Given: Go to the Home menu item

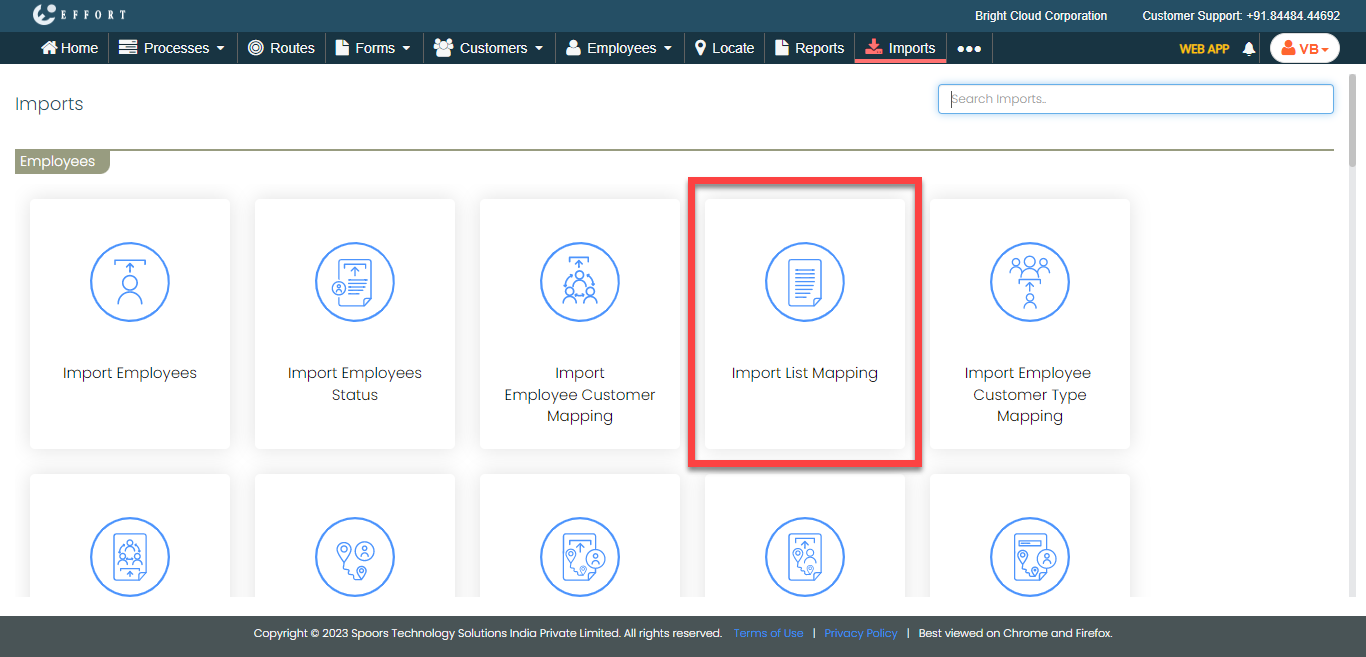Looking at the screenshot, I should (69, 48).
